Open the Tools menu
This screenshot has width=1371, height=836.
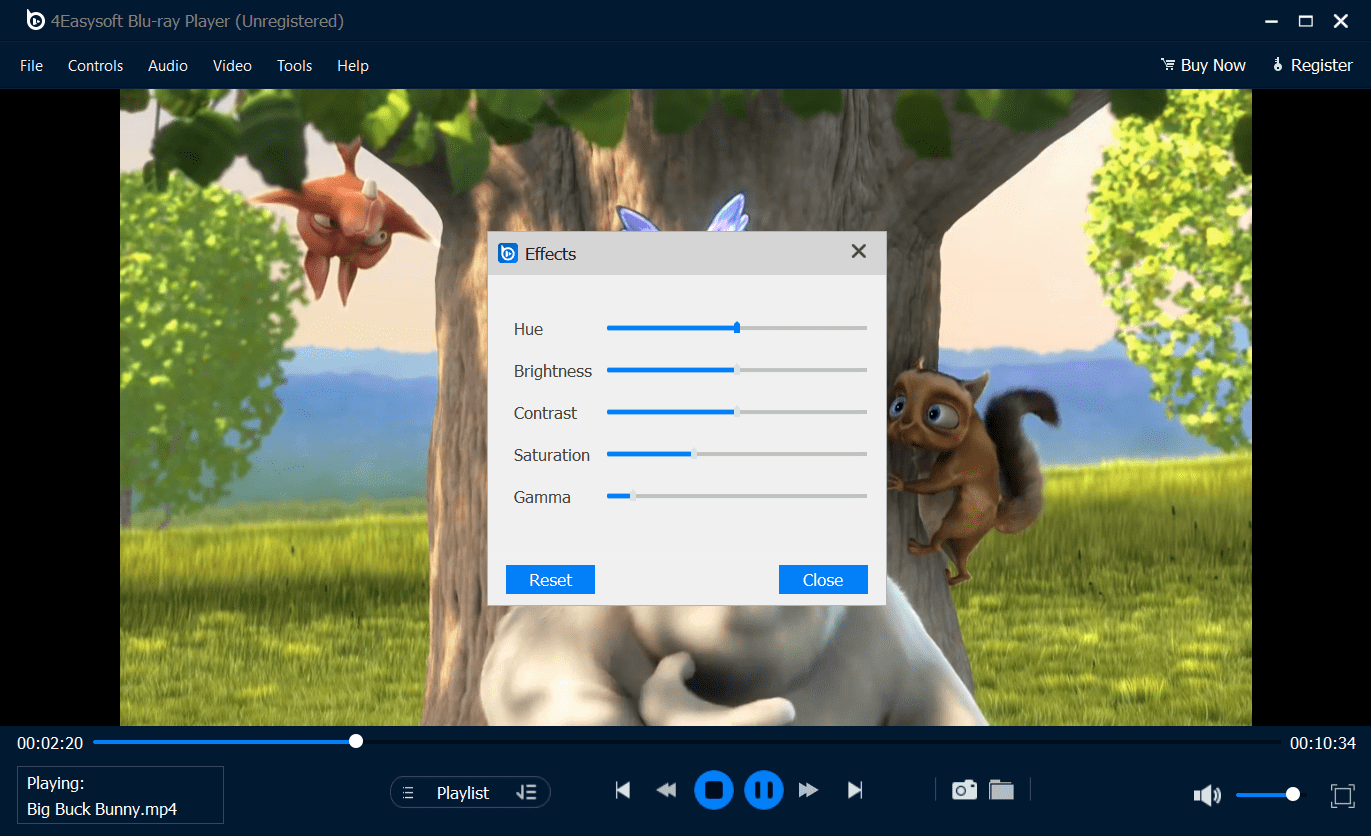295,66
